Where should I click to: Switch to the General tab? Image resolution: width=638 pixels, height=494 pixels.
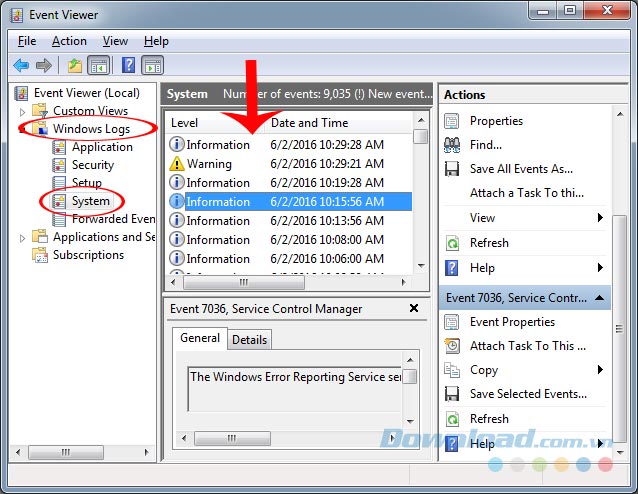pyautogui.click(x=200, y=338)
